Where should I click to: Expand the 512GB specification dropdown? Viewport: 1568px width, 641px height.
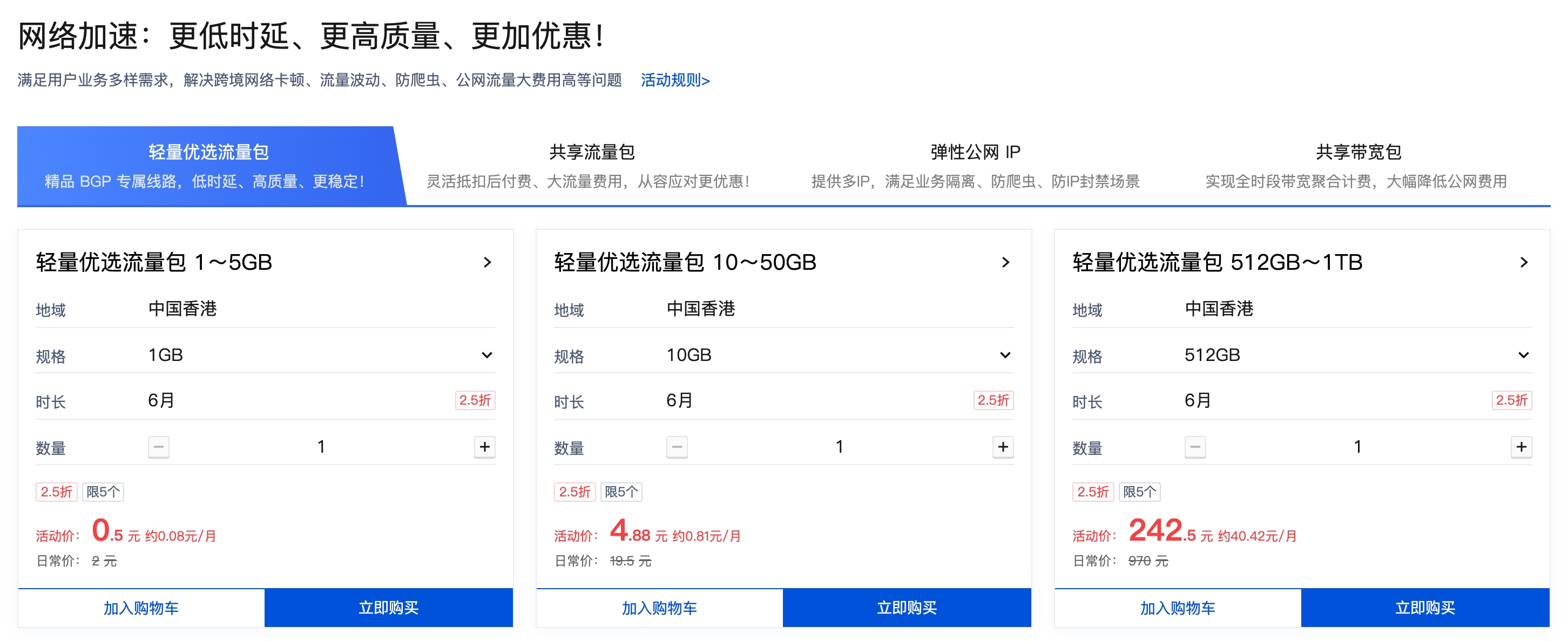(x=1523, y=354)
